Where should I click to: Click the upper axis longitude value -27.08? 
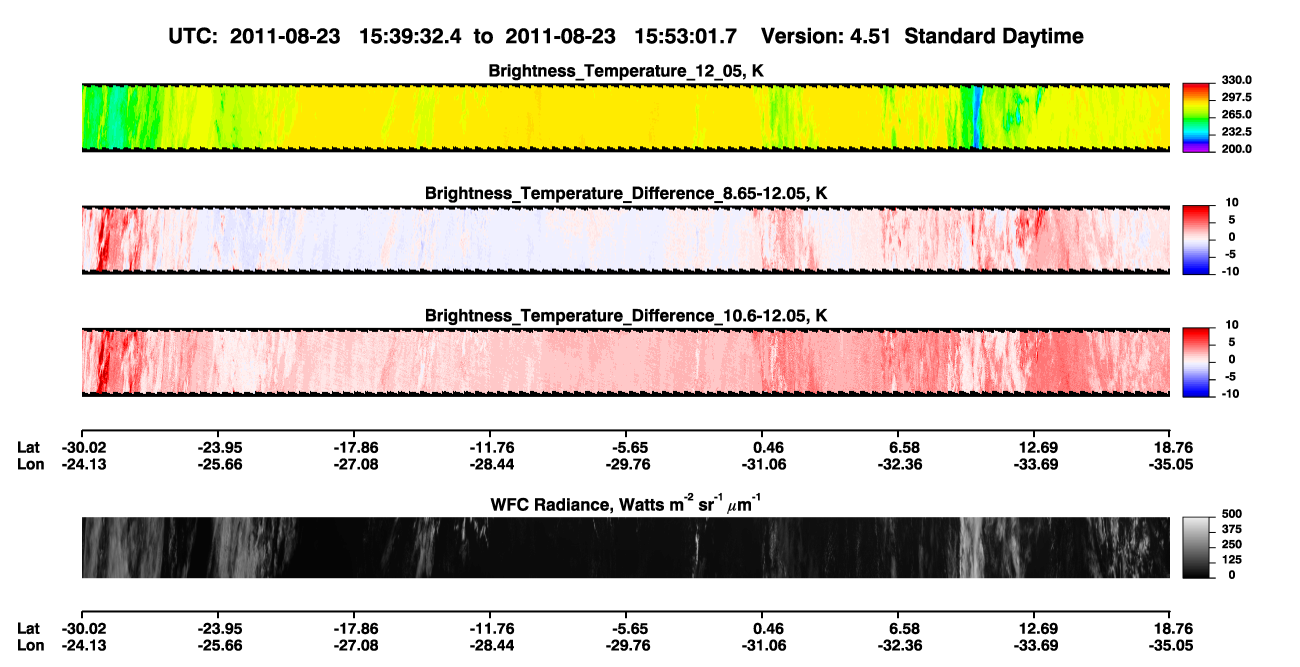(x=354, y=464)
